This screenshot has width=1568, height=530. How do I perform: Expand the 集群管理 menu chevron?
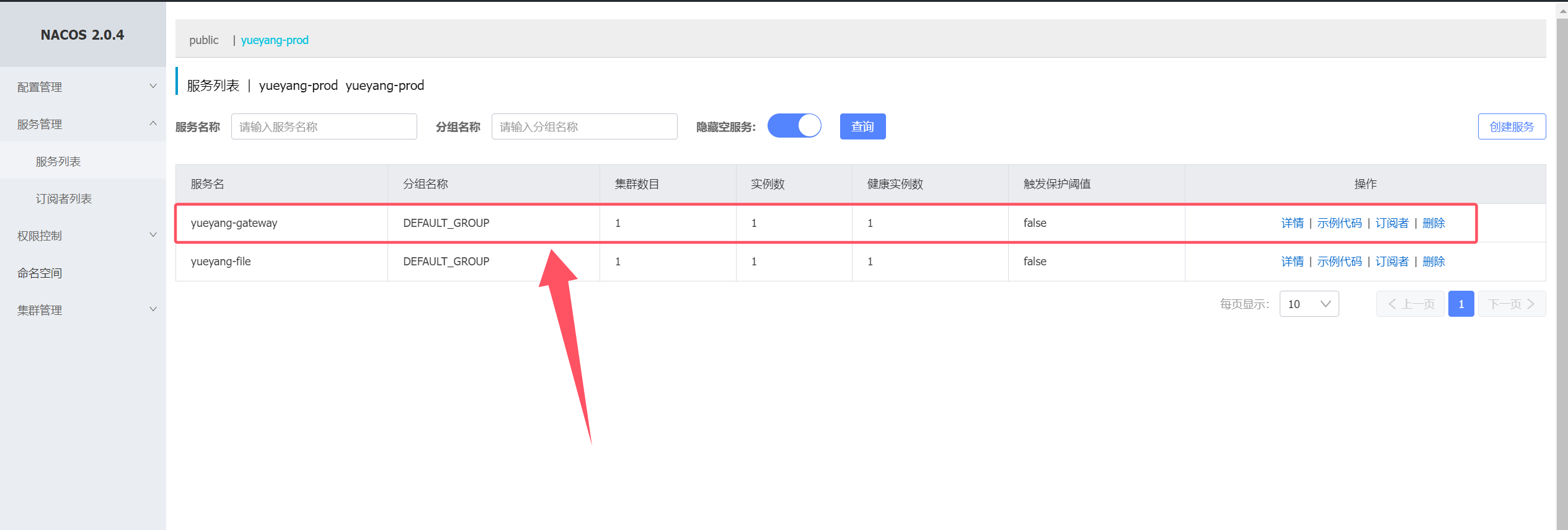pyautogui.click(x=153, y=309)
